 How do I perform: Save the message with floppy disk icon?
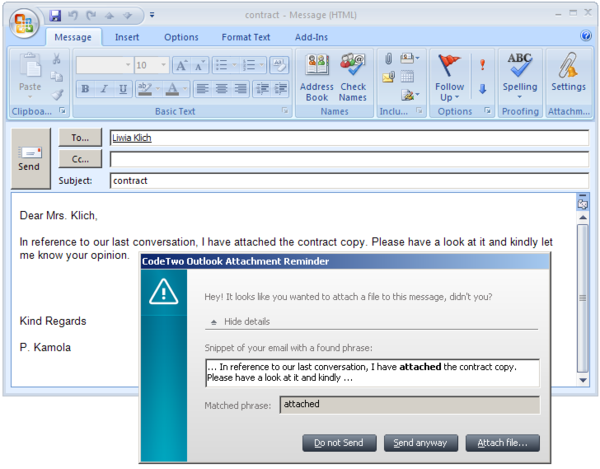[x=55, y=15]
